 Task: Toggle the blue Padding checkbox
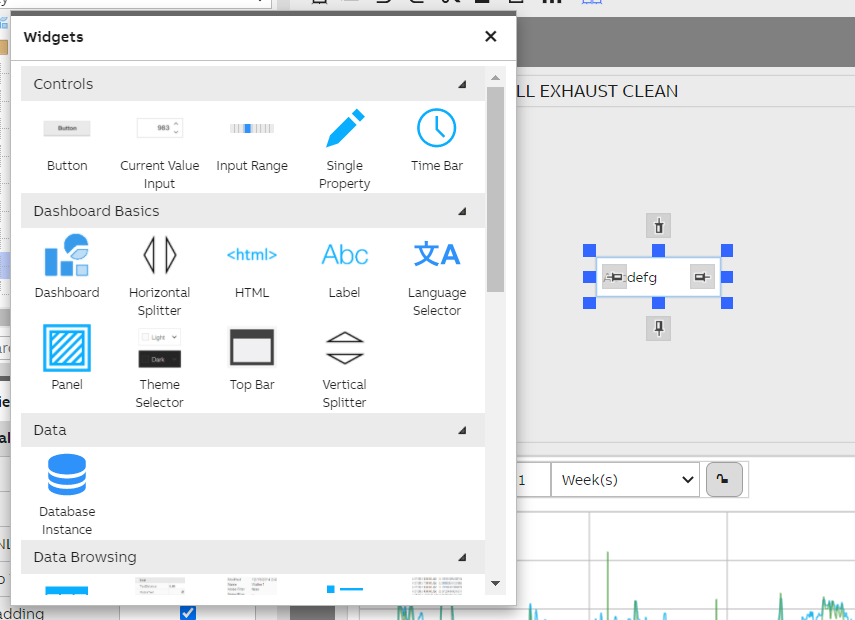coord(187,614)
